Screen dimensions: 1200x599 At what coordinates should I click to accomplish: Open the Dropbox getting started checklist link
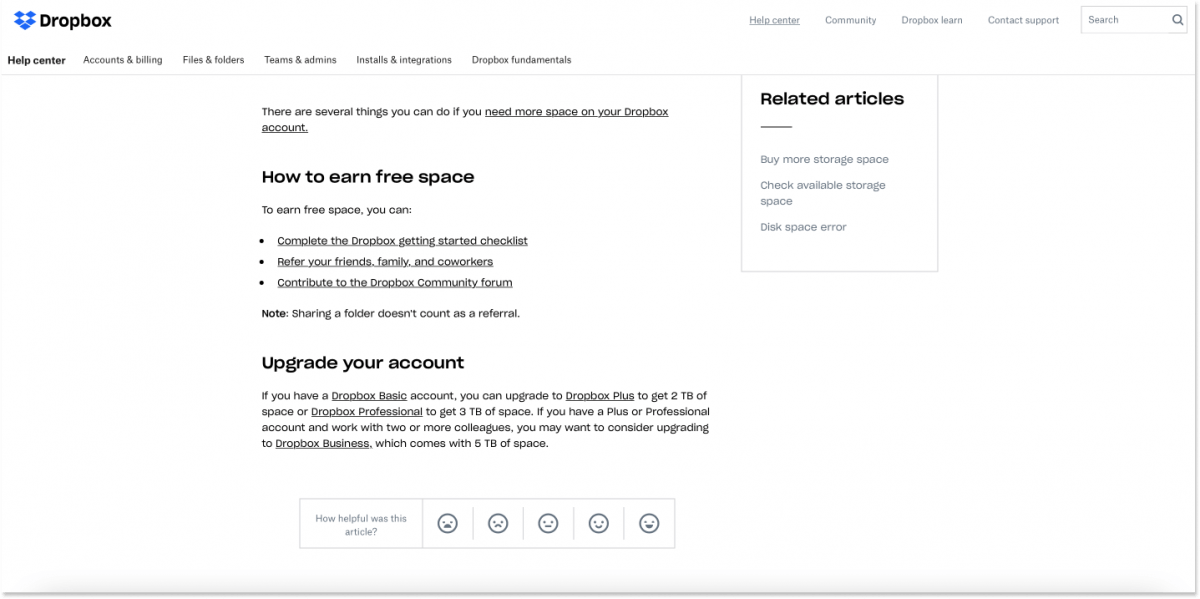[x=402, y=240]
